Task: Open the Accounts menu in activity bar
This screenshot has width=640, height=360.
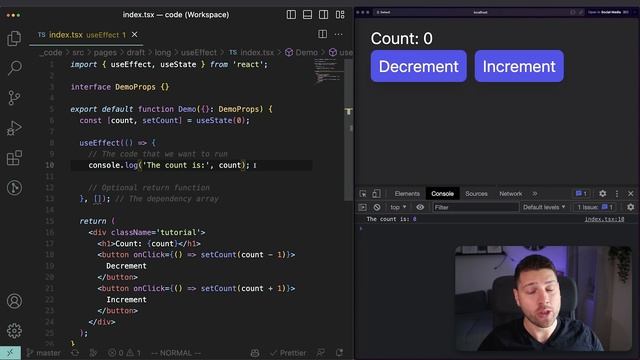Action: point(14,301)
